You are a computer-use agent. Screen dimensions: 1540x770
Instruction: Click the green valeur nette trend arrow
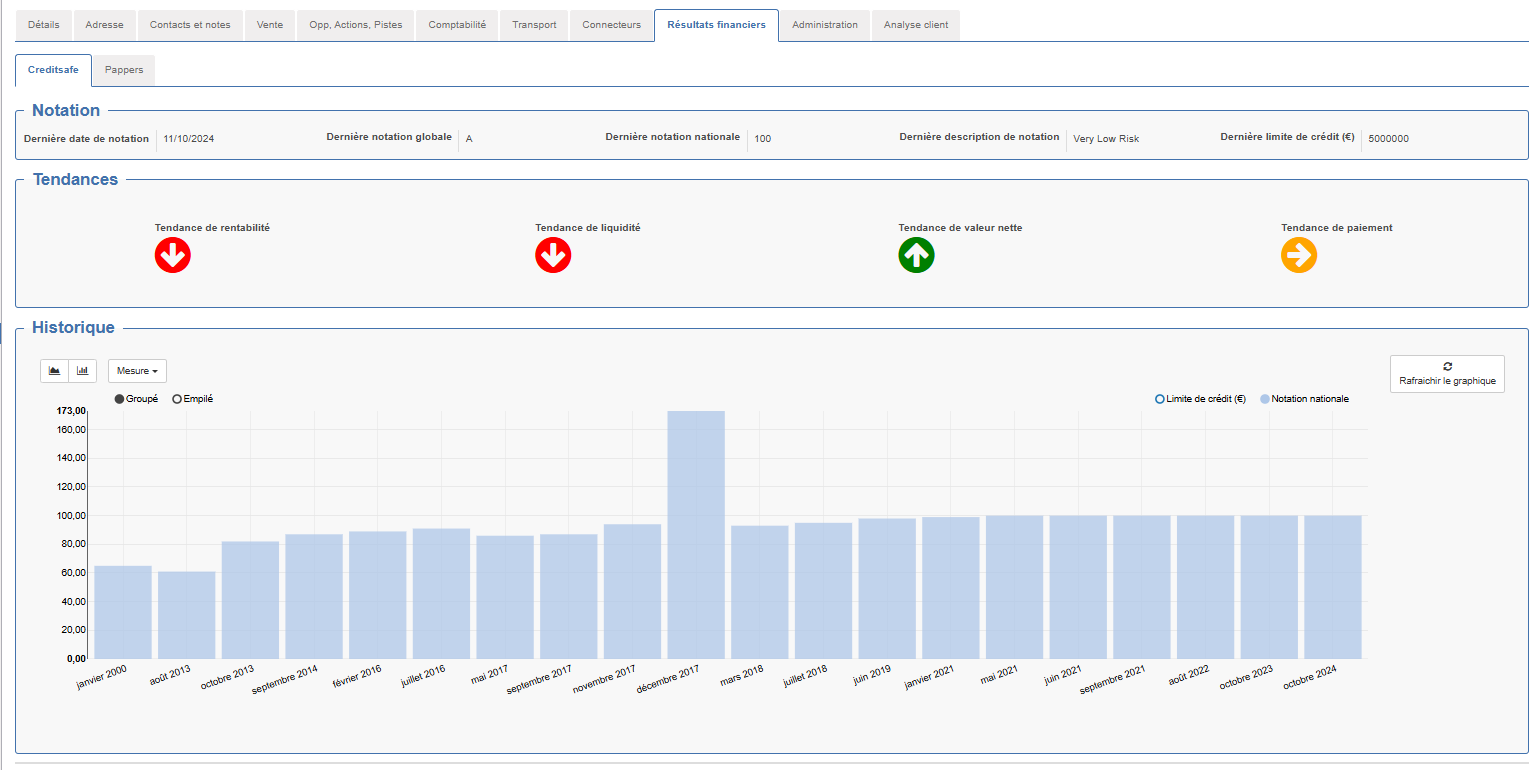click(x=916, y=256)
